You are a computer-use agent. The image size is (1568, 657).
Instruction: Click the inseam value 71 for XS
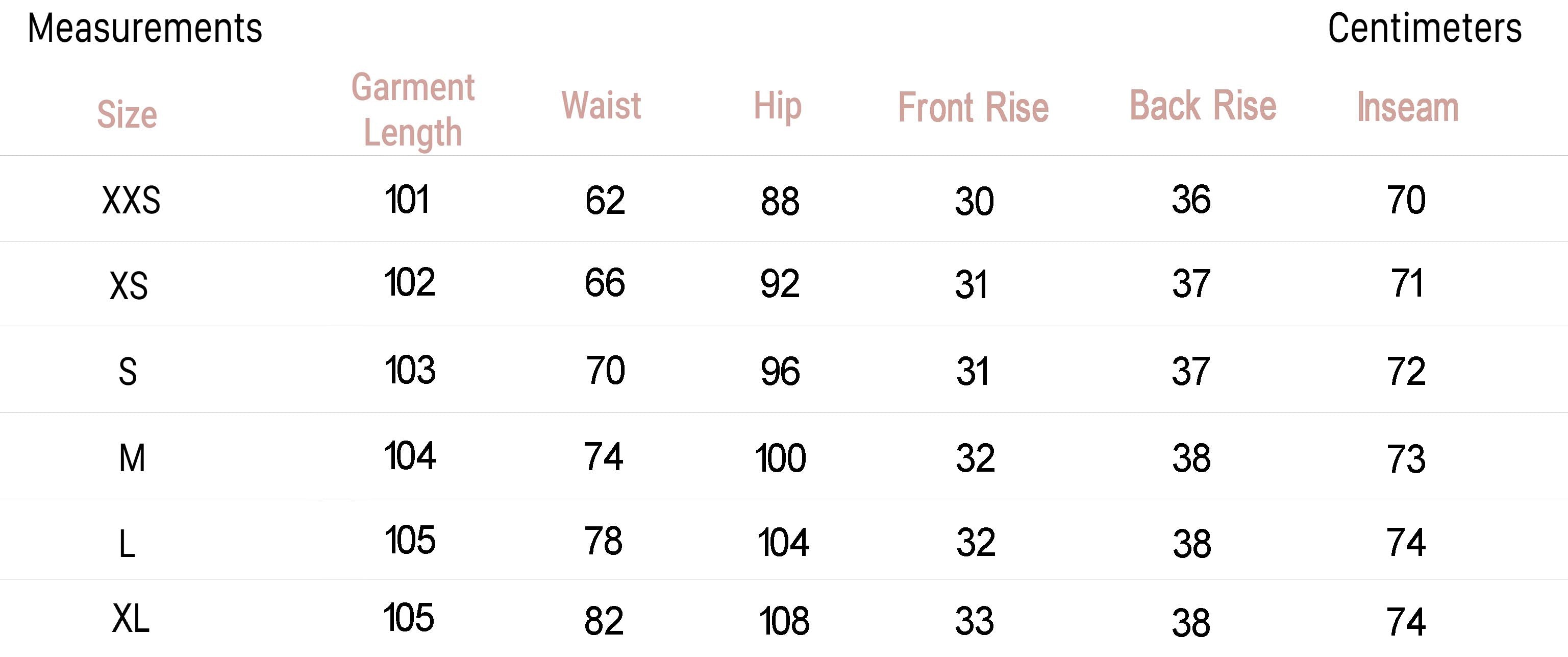(x=1407, y=283)
